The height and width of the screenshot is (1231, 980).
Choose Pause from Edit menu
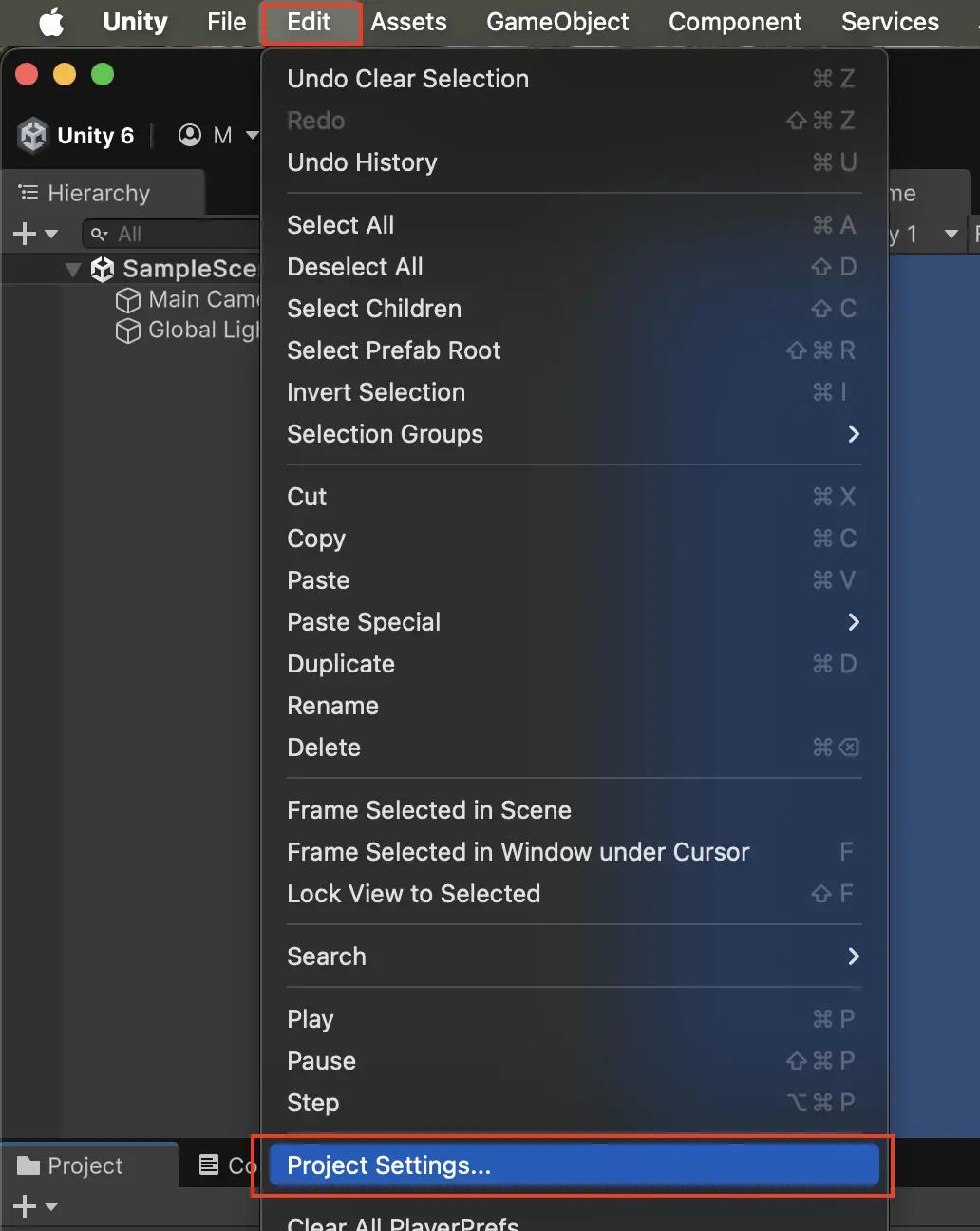click(x=574, y=1061)
